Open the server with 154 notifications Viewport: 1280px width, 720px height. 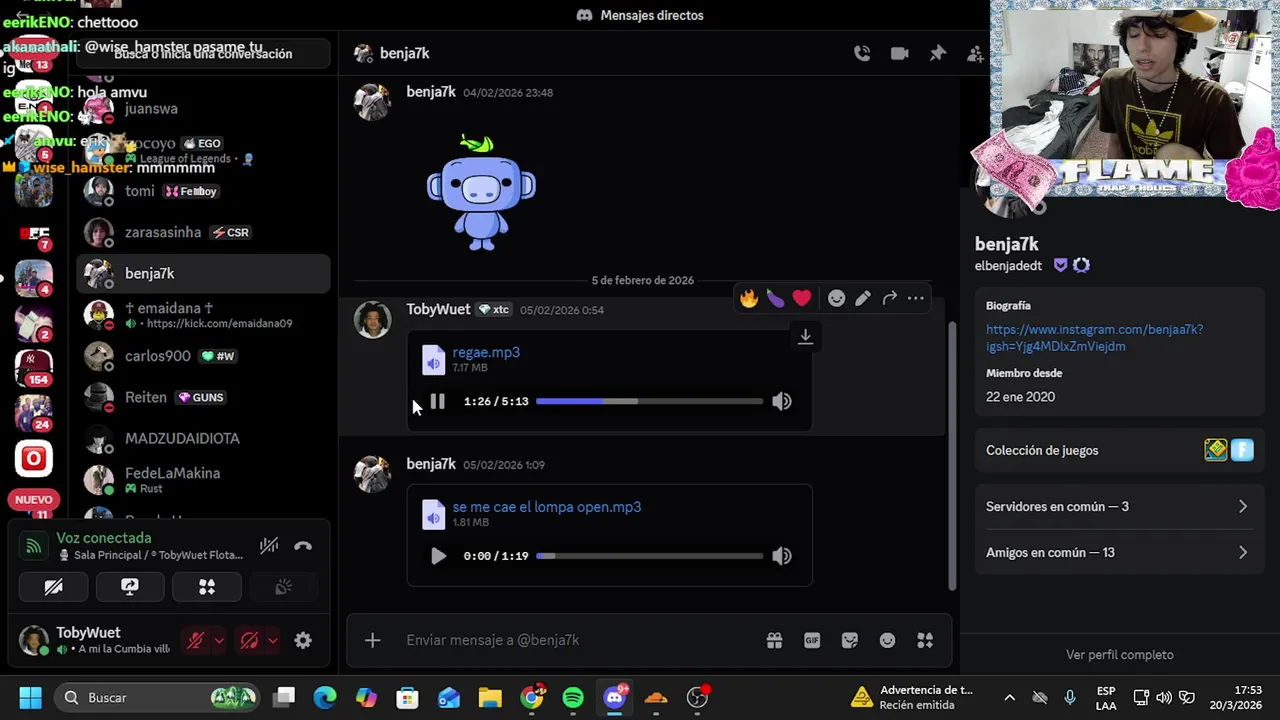[x=33, y=368]
